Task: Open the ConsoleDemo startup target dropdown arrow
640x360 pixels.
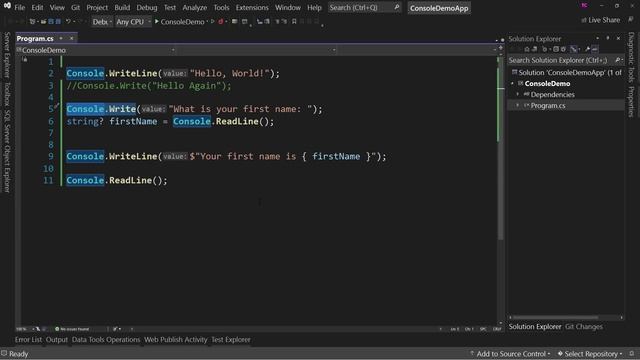Action: point(207,21)
